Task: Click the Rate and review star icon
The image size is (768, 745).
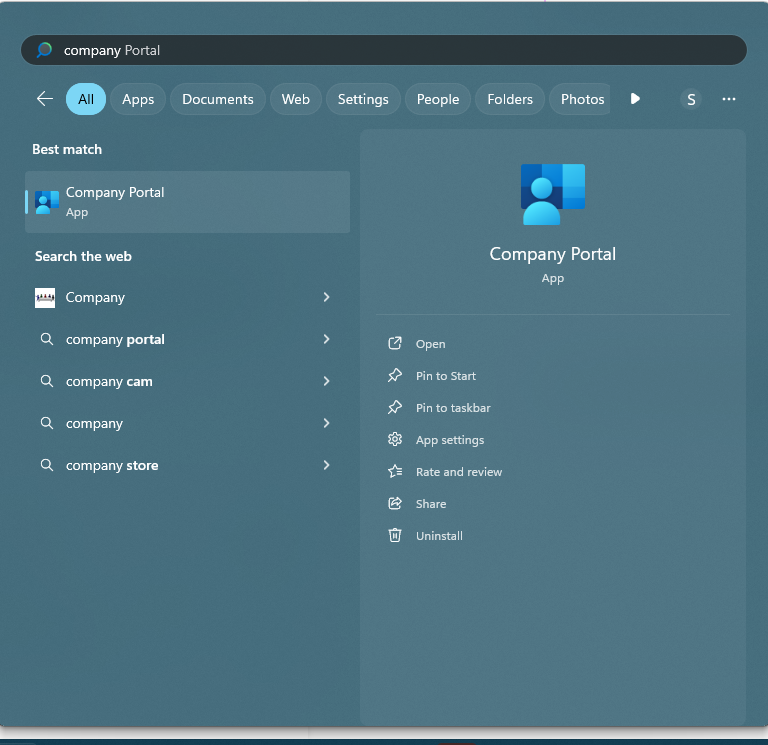Action: [395, 472]
